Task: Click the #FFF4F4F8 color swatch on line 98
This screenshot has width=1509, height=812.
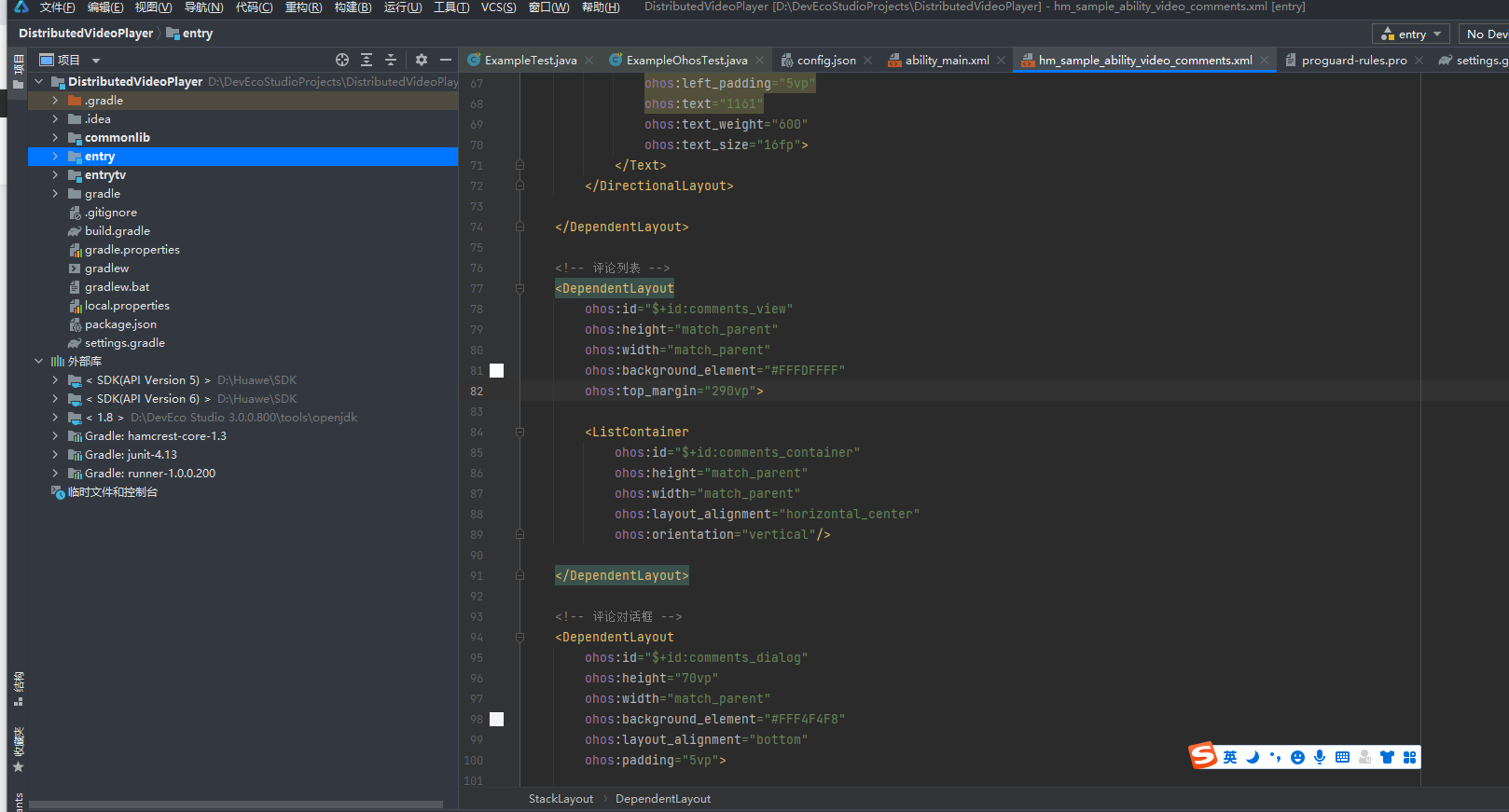Action: coord(496,719)
